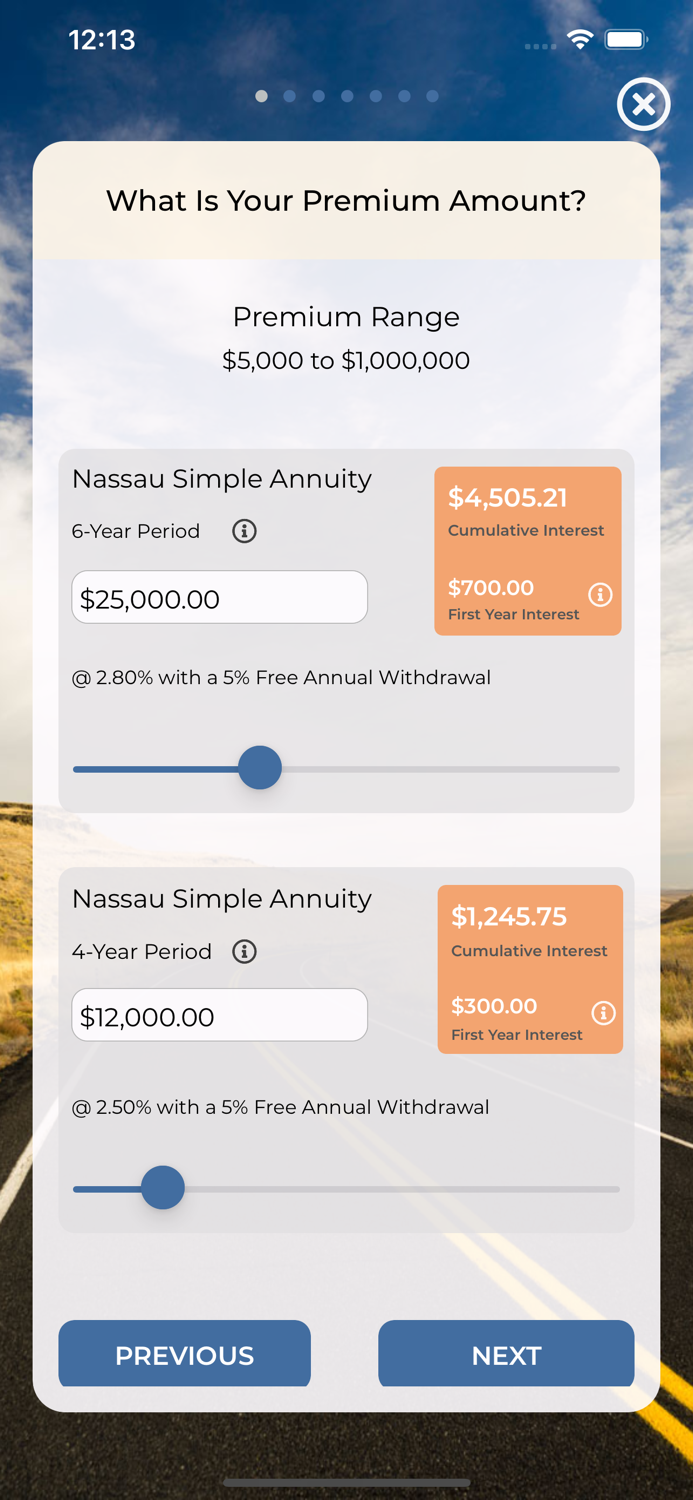Tap the battery indicator icon
693x1500 pixels.
pyautogui.click(x=626, y=40)
